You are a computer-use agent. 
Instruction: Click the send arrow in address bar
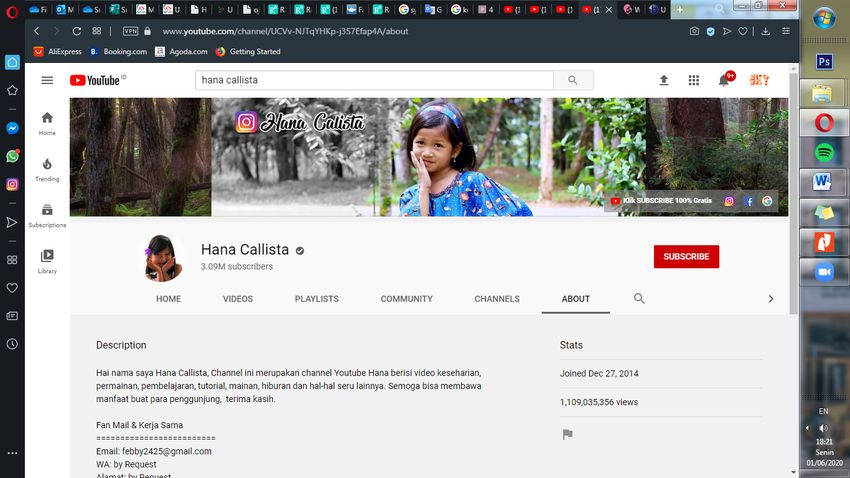[x=727, y=31]
